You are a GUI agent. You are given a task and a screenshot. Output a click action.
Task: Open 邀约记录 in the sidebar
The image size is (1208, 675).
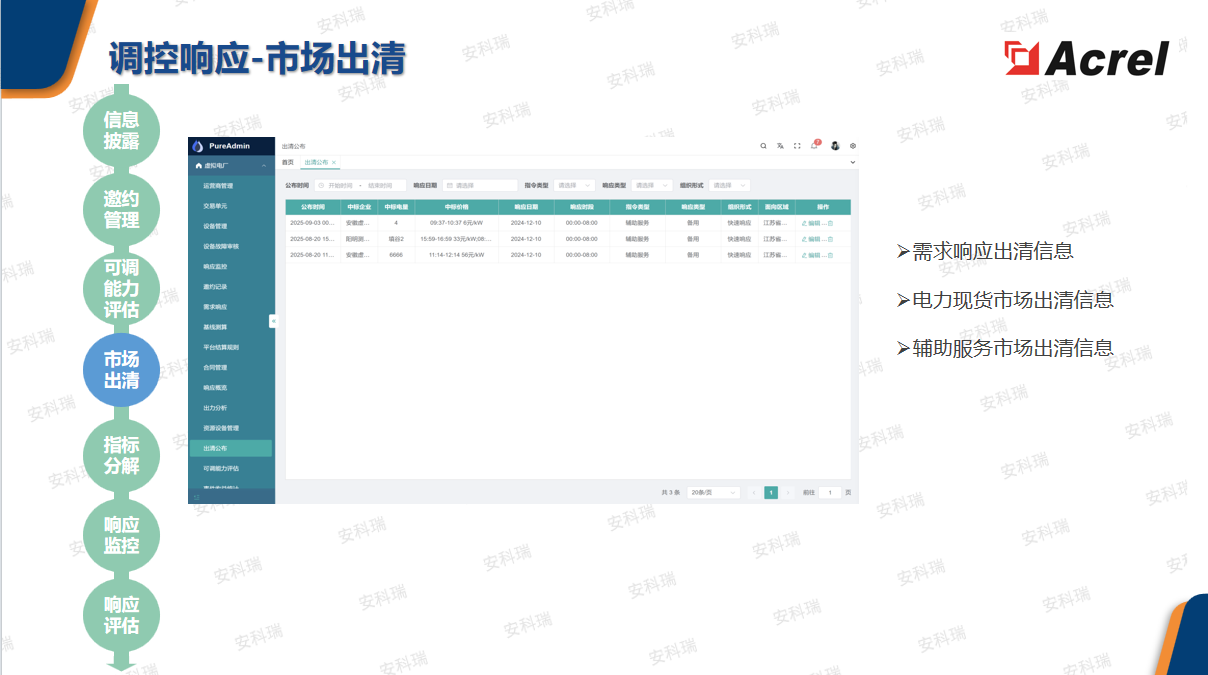[x=231, y=287]
